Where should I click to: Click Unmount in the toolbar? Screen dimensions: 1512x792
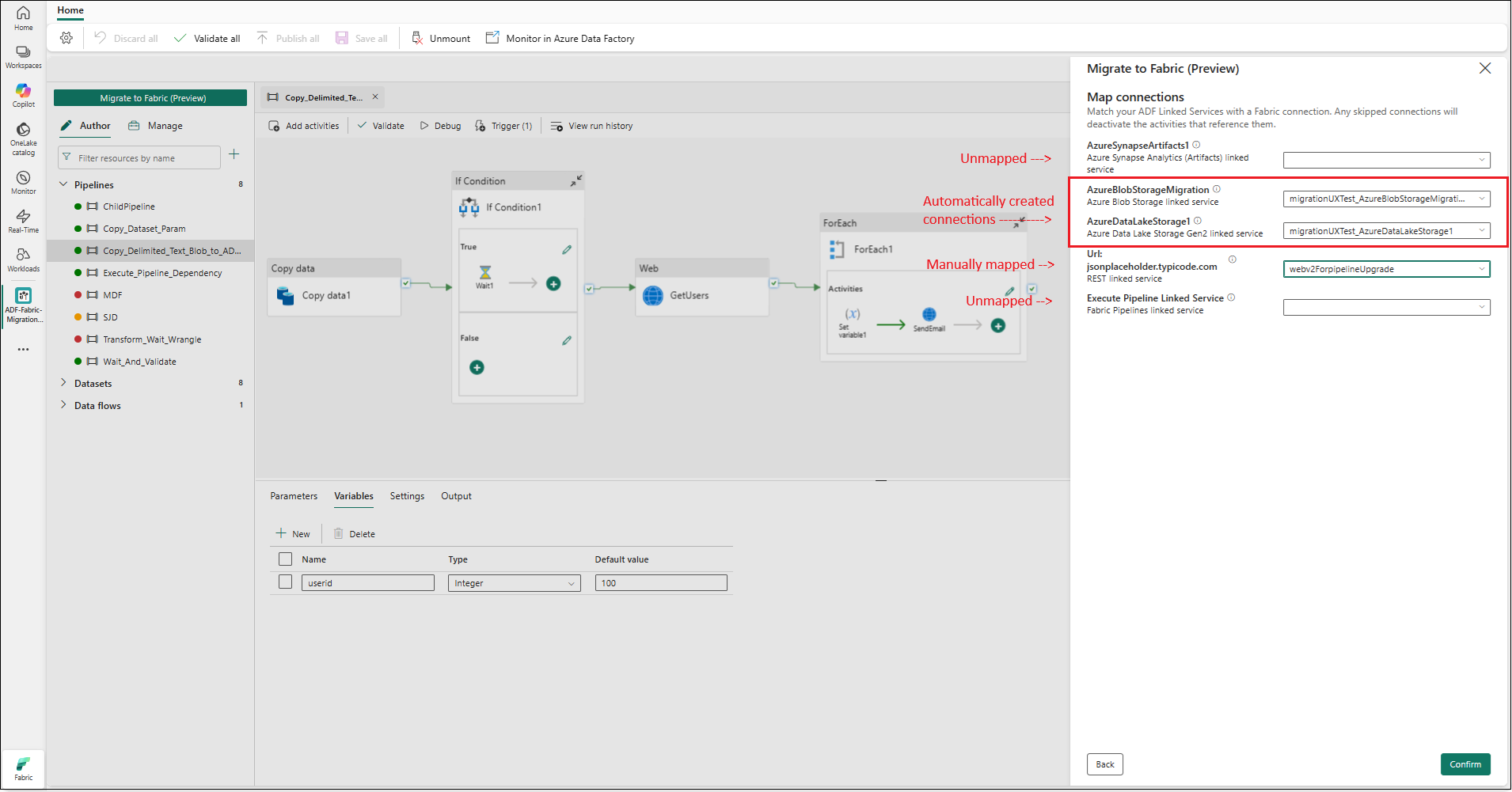pyautogui.click(x=441, y=38)
